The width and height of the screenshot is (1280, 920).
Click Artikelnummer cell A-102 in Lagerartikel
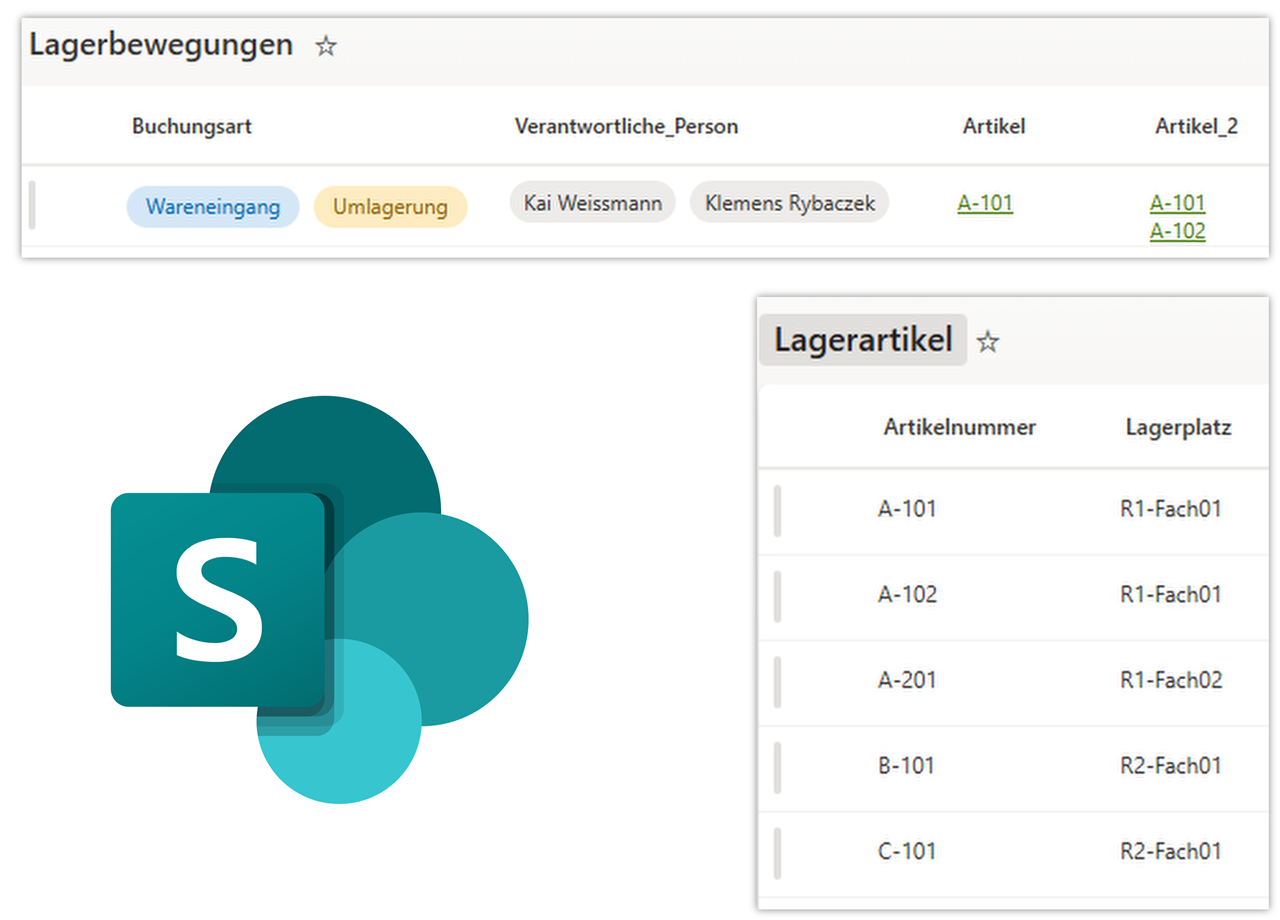907,595
